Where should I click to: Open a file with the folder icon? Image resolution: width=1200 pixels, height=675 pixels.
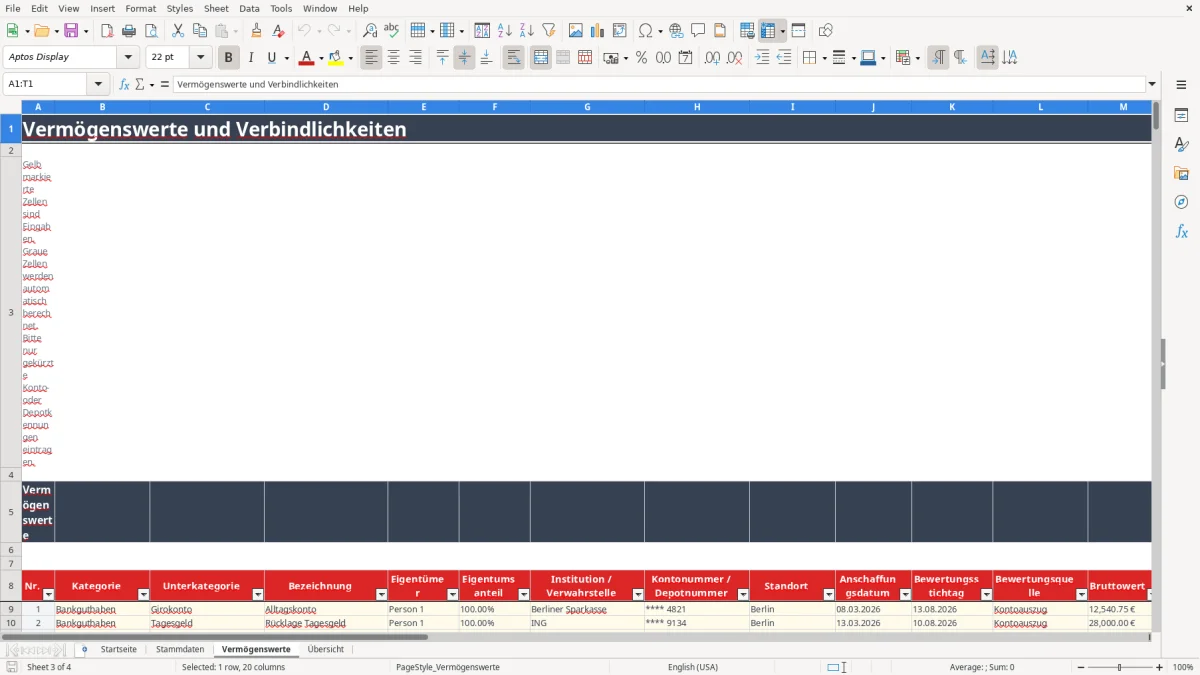(41, 31)
